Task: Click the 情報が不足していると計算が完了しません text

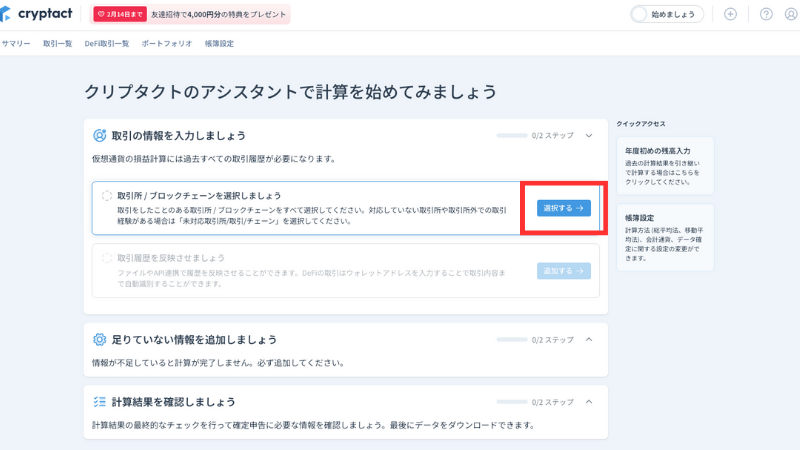Action: [x=218, y=363]
